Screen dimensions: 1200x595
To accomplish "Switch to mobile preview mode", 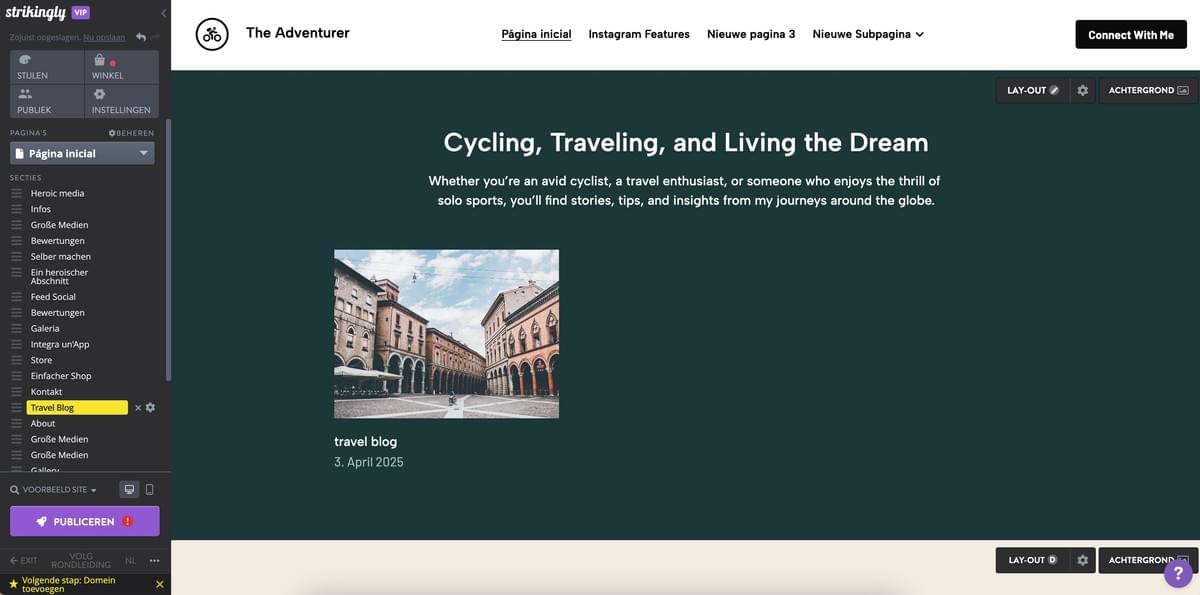I will [x=149, y=490].
